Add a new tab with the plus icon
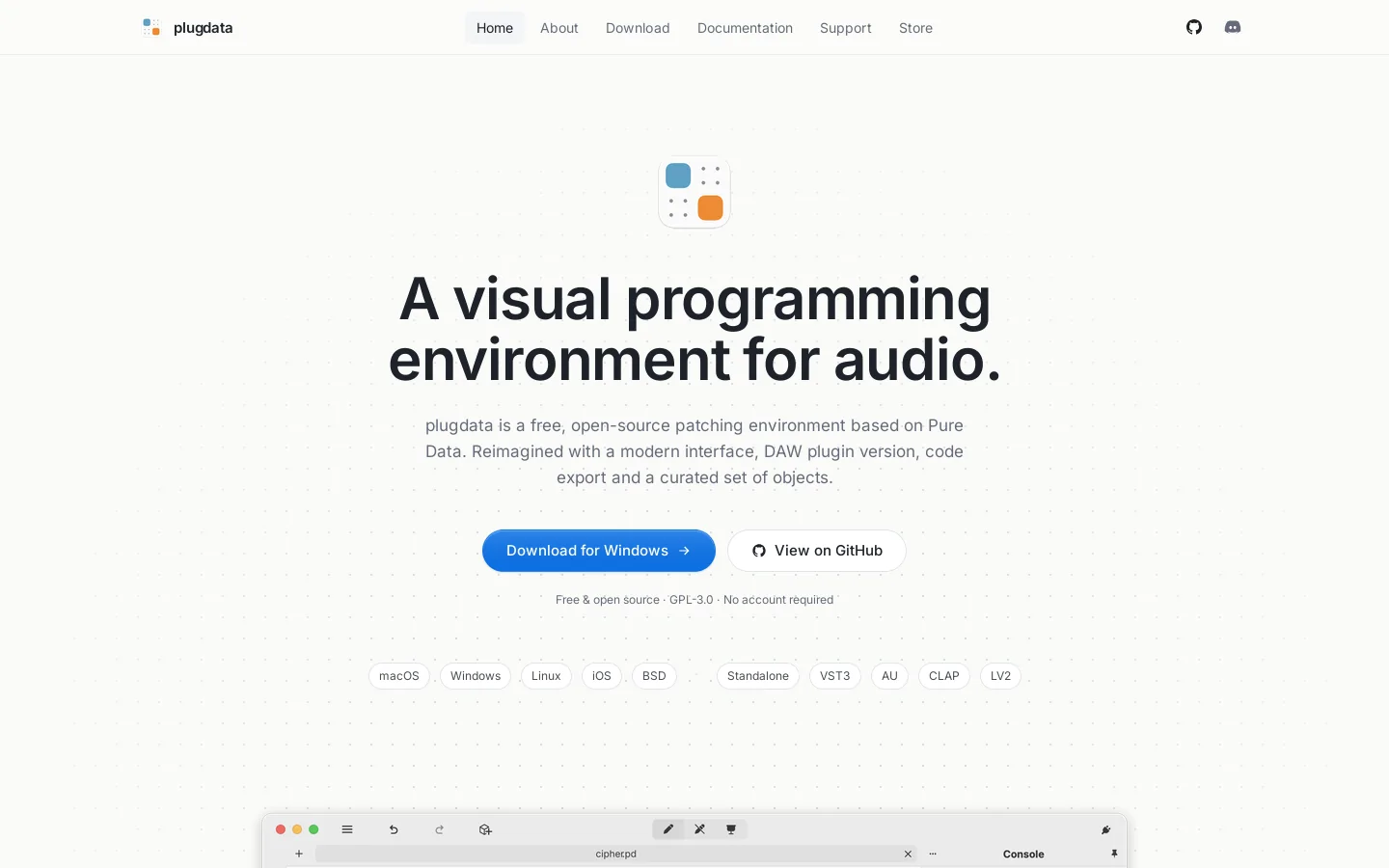The image size is (1389, 868). (299, 854)
